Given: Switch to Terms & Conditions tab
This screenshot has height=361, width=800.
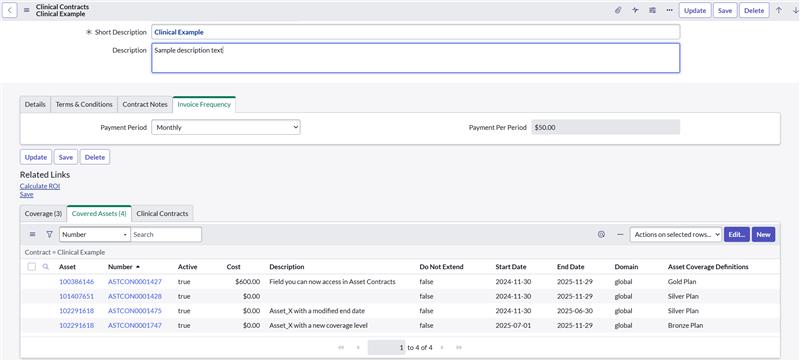Looking at the screenshot, I should [84, 105].
